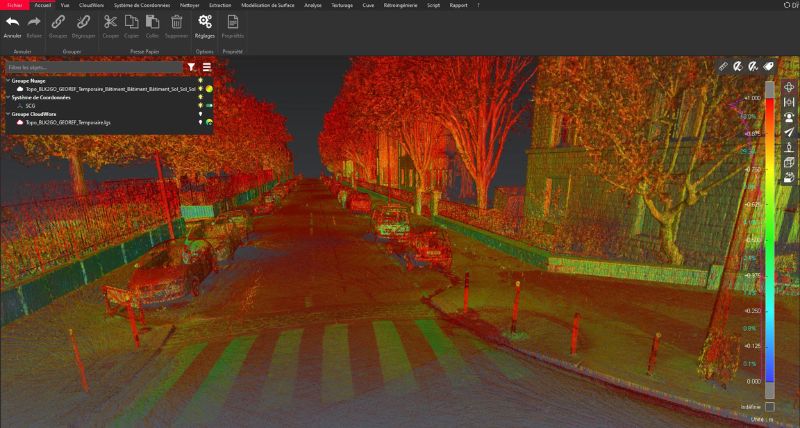Open the CloudWorx ribbon tab
800x428 pixels.
[91, 5]
